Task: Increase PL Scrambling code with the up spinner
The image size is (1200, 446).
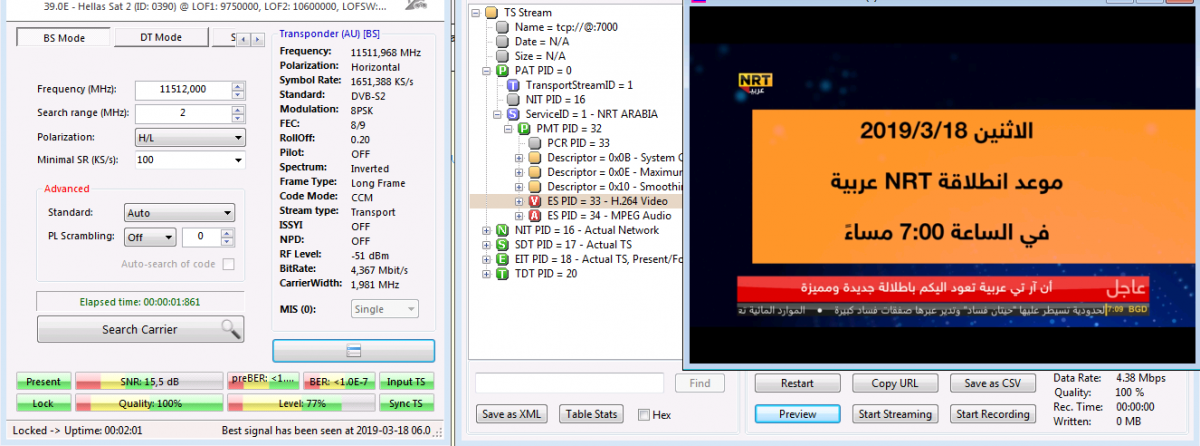Action: [x=226, y=233]
